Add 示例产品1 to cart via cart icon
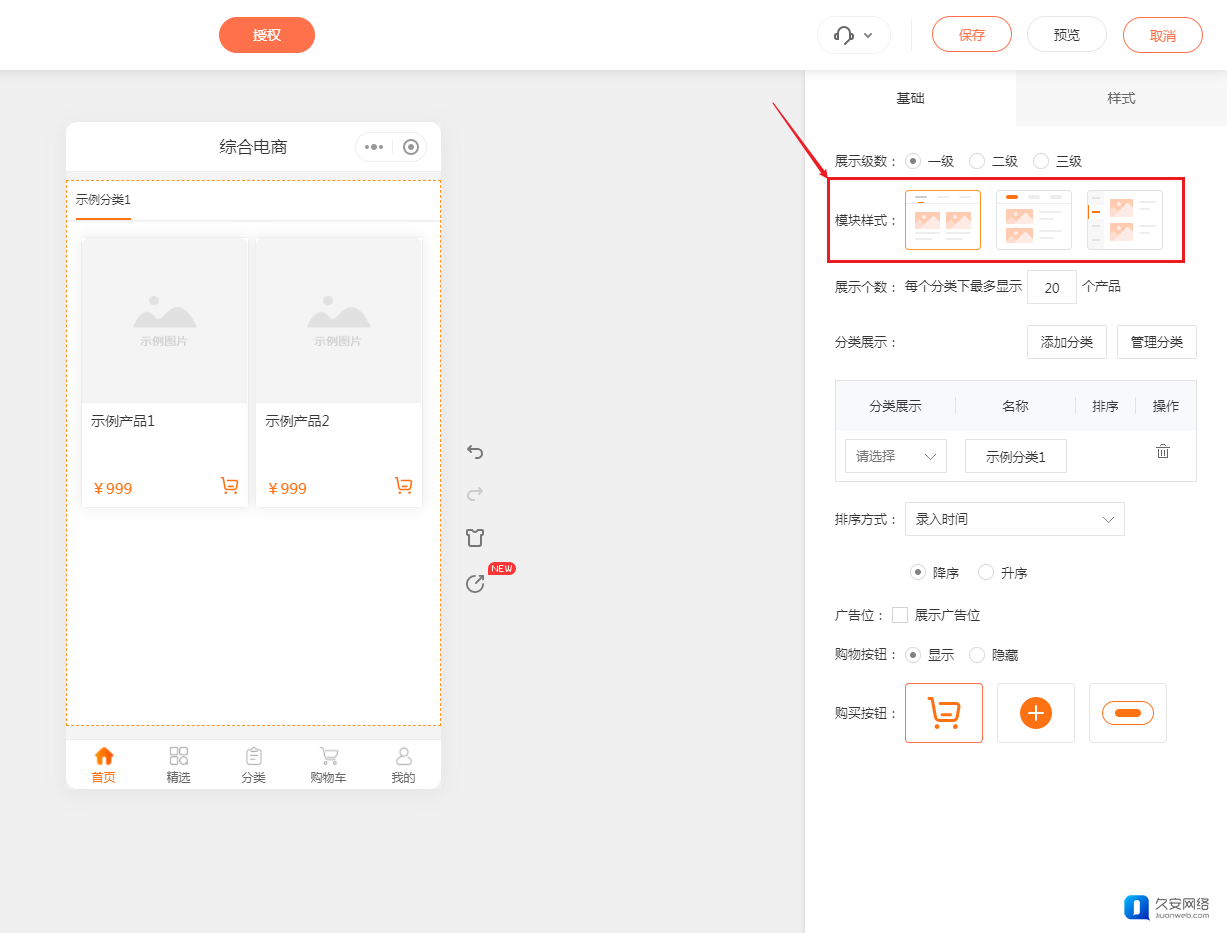Screen dimensions: 1227x933 229,486
